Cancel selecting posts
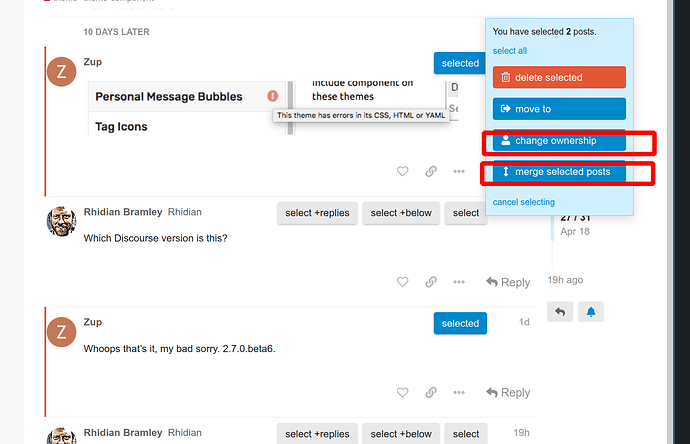The height and width of the screenshot is (444, 690). coord(524,202)
